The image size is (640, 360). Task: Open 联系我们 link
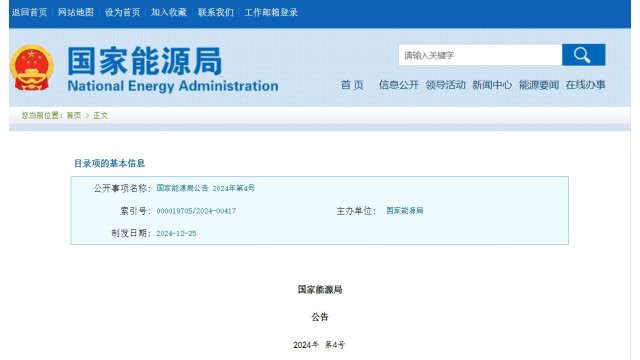(x=216, y=12)
